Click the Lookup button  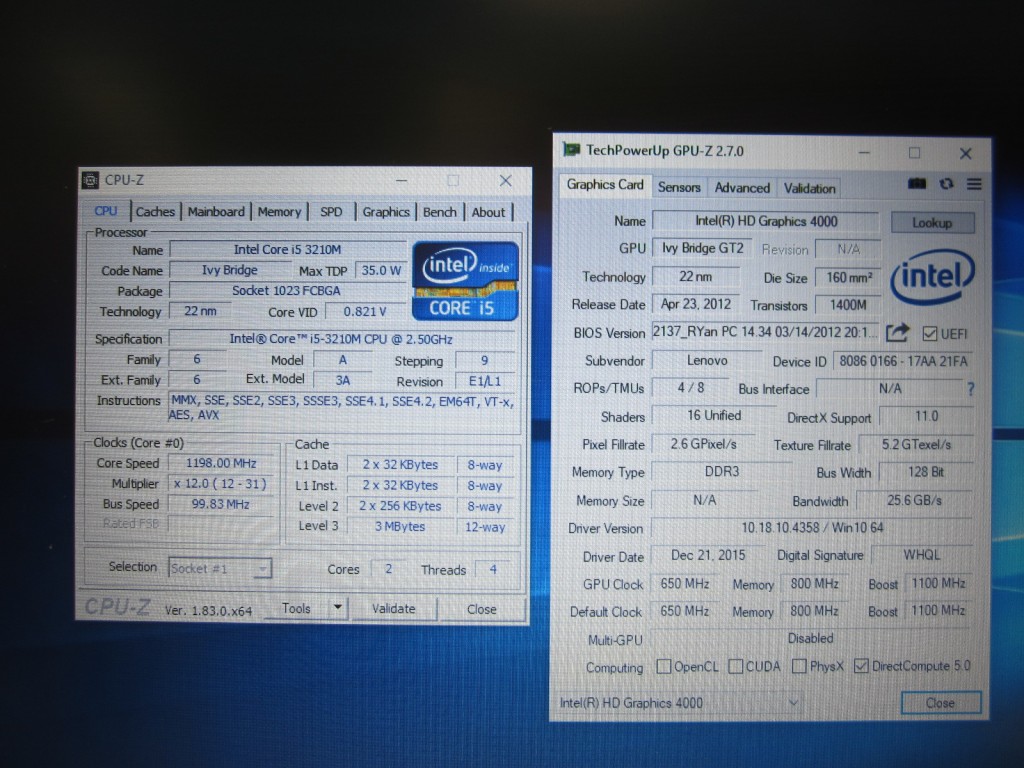pos(932,223)
